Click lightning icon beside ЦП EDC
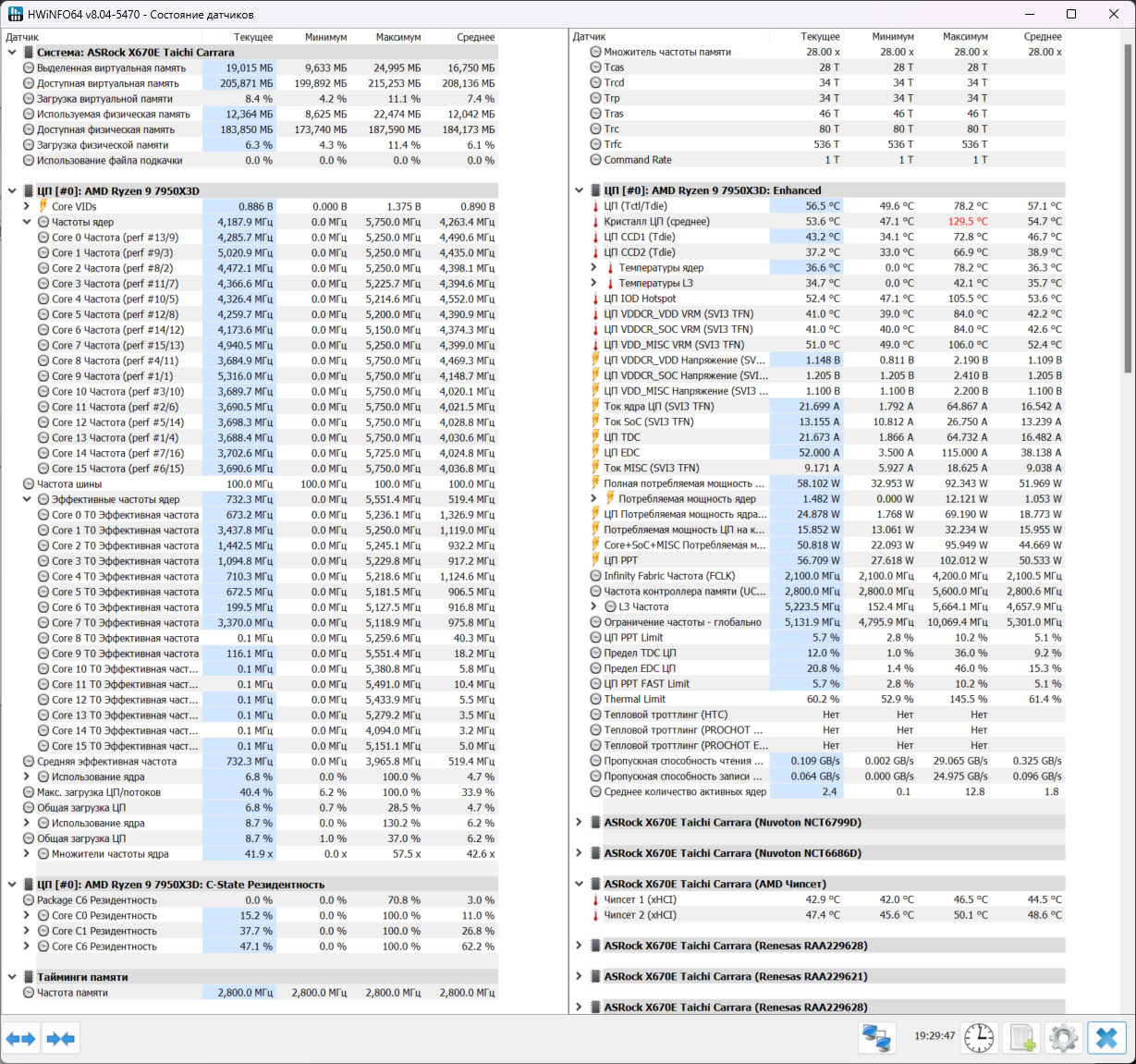Viewport: 1136px width, 1064px height. [595, 453]
